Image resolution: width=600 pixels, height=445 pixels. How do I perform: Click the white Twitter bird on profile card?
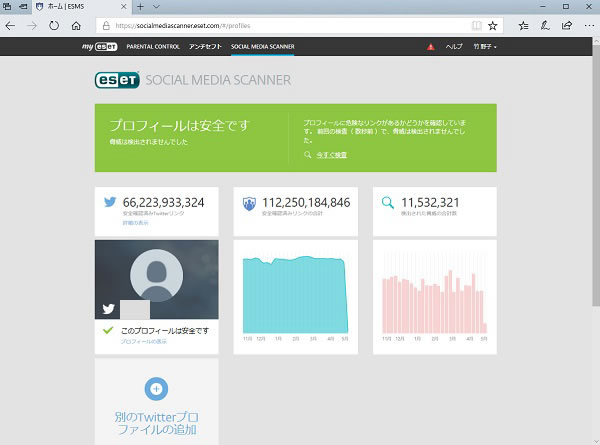pos(109,308)
